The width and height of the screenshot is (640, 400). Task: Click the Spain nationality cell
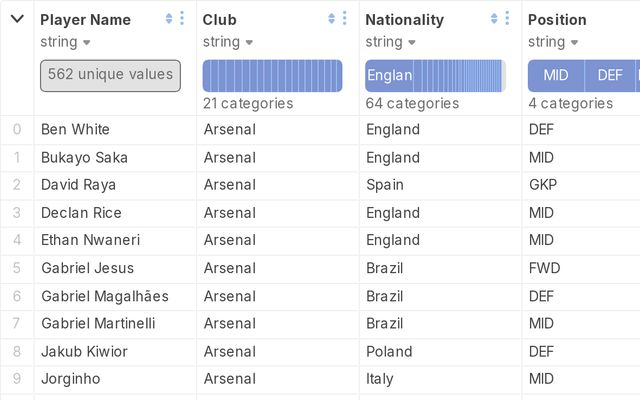coord(385,185)
